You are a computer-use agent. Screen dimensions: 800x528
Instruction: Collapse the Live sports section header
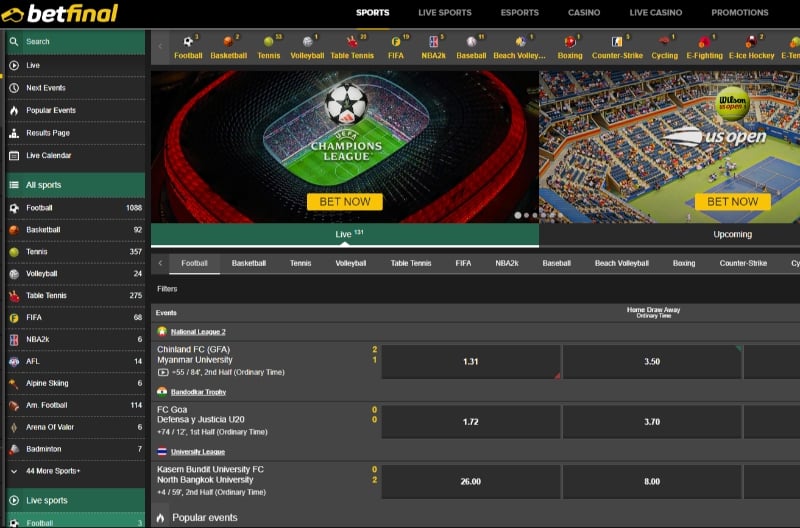(76, 500)
